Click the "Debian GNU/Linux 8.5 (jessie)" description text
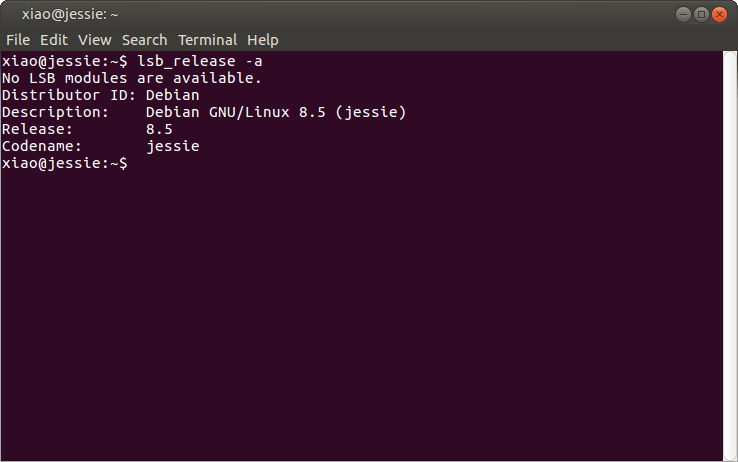The width and height of the screenshot is (738, 462). pos(276,112)
